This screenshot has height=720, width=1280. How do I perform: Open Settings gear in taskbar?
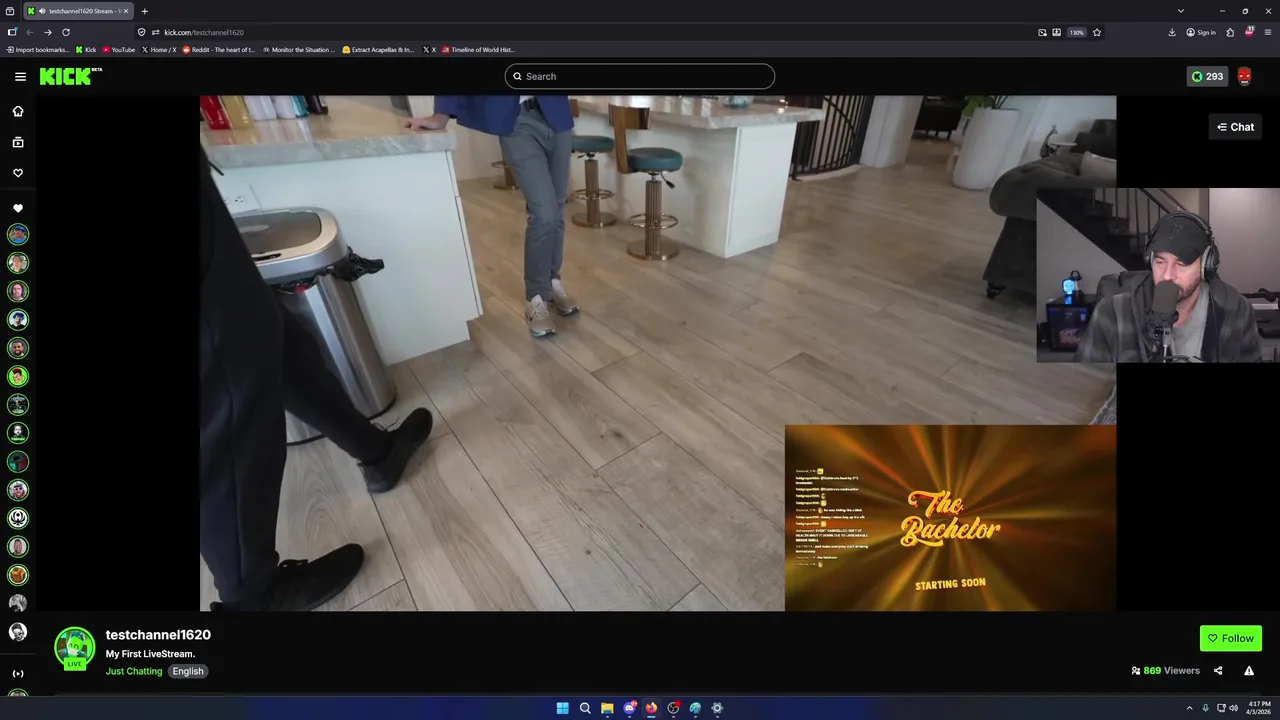click(x=717, y=708)
